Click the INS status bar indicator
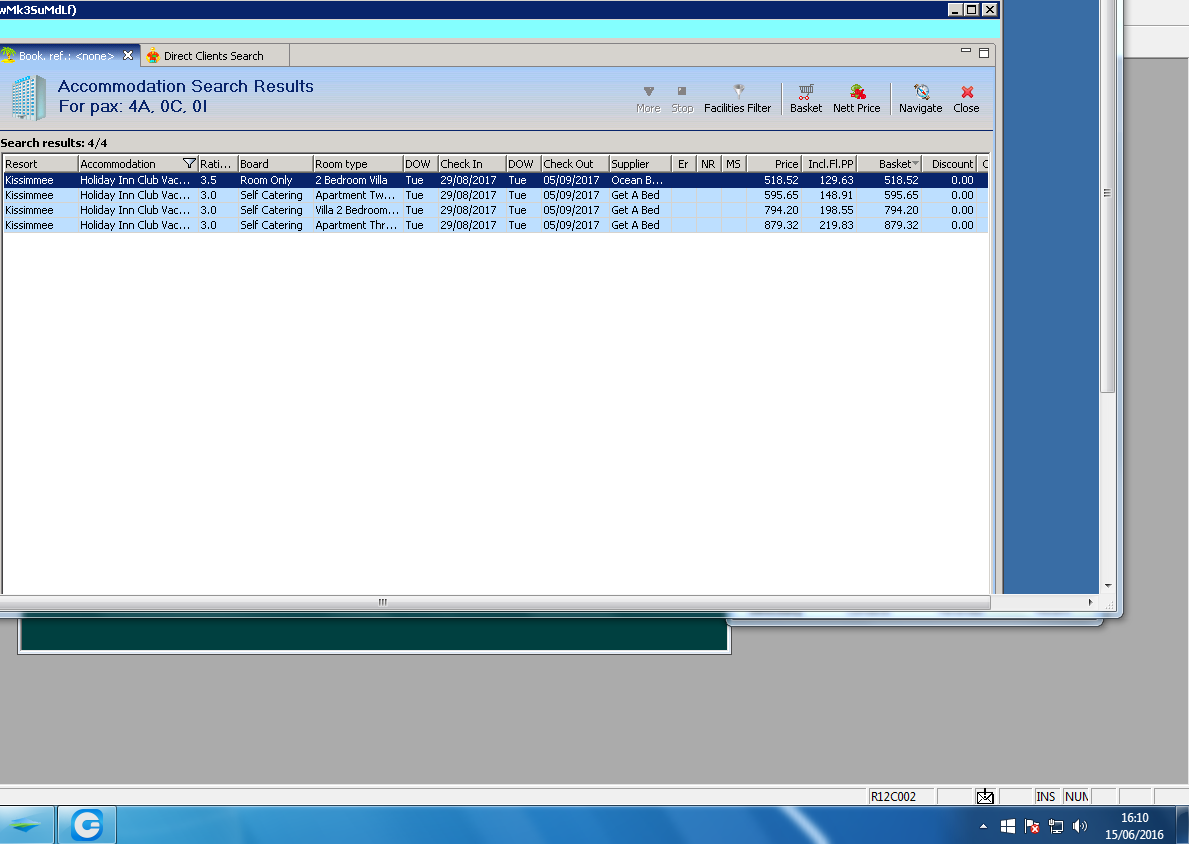The height and width of the screenshot is (844, 1189). tap(1046, 796)
